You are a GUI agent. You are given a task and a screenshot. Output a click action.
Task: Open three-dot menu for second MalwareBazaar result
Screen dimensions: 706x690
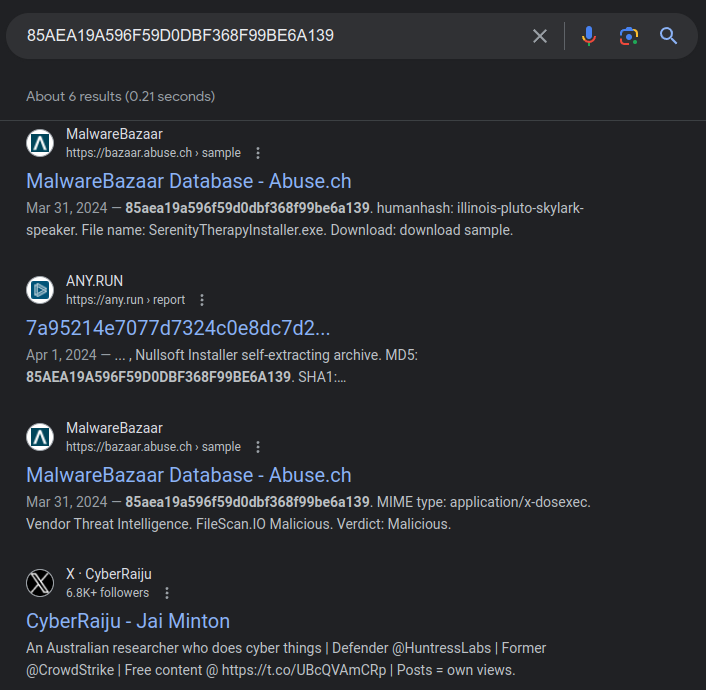point(258,447)
